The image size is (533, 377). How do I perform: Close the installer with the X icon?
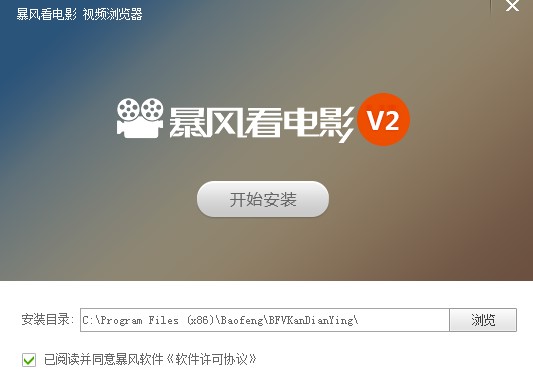click(512, 5)
